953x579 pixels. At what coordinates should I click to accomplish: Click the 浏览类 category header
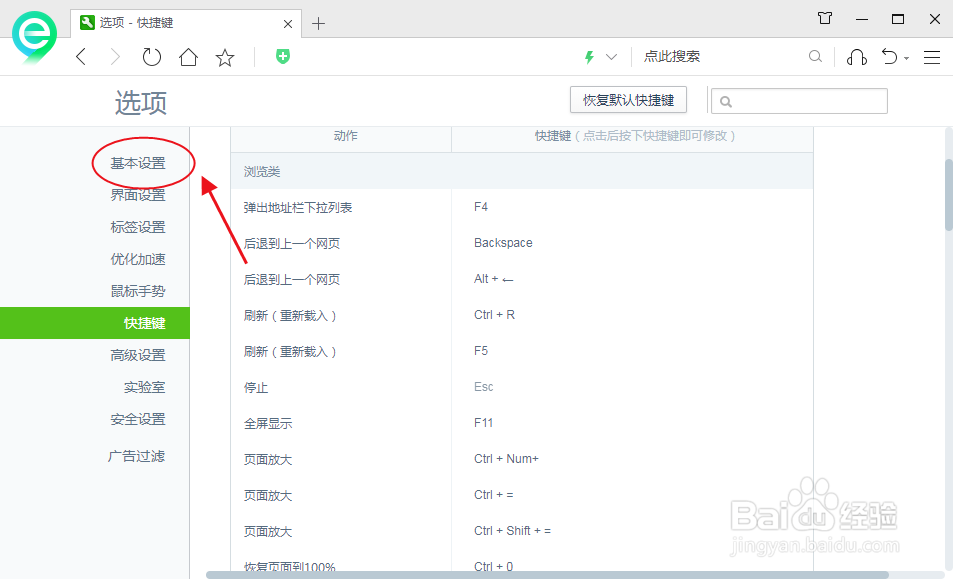(x=521, y=171)
